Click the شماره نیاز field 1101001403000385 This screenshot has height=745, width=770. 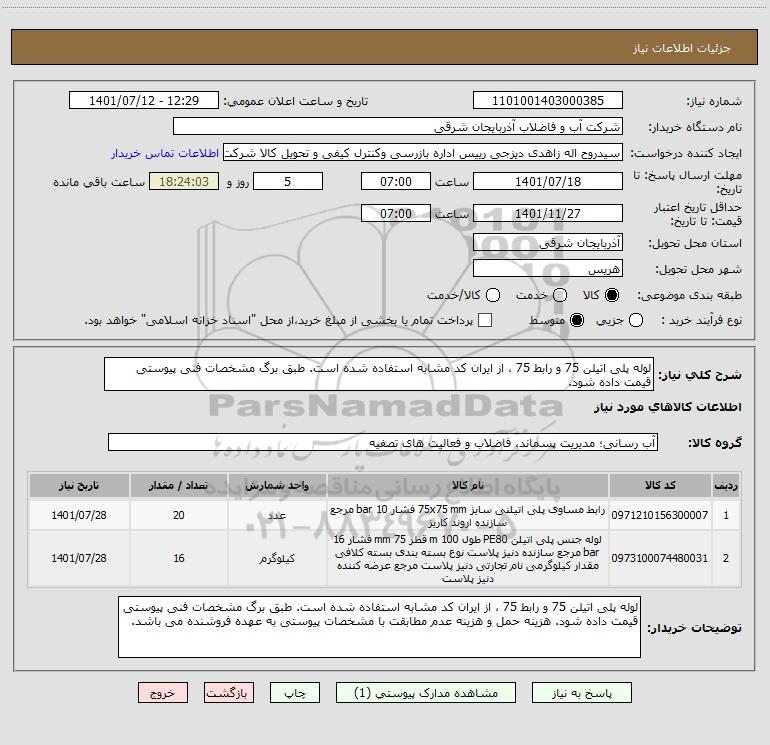tap(548, 101)
